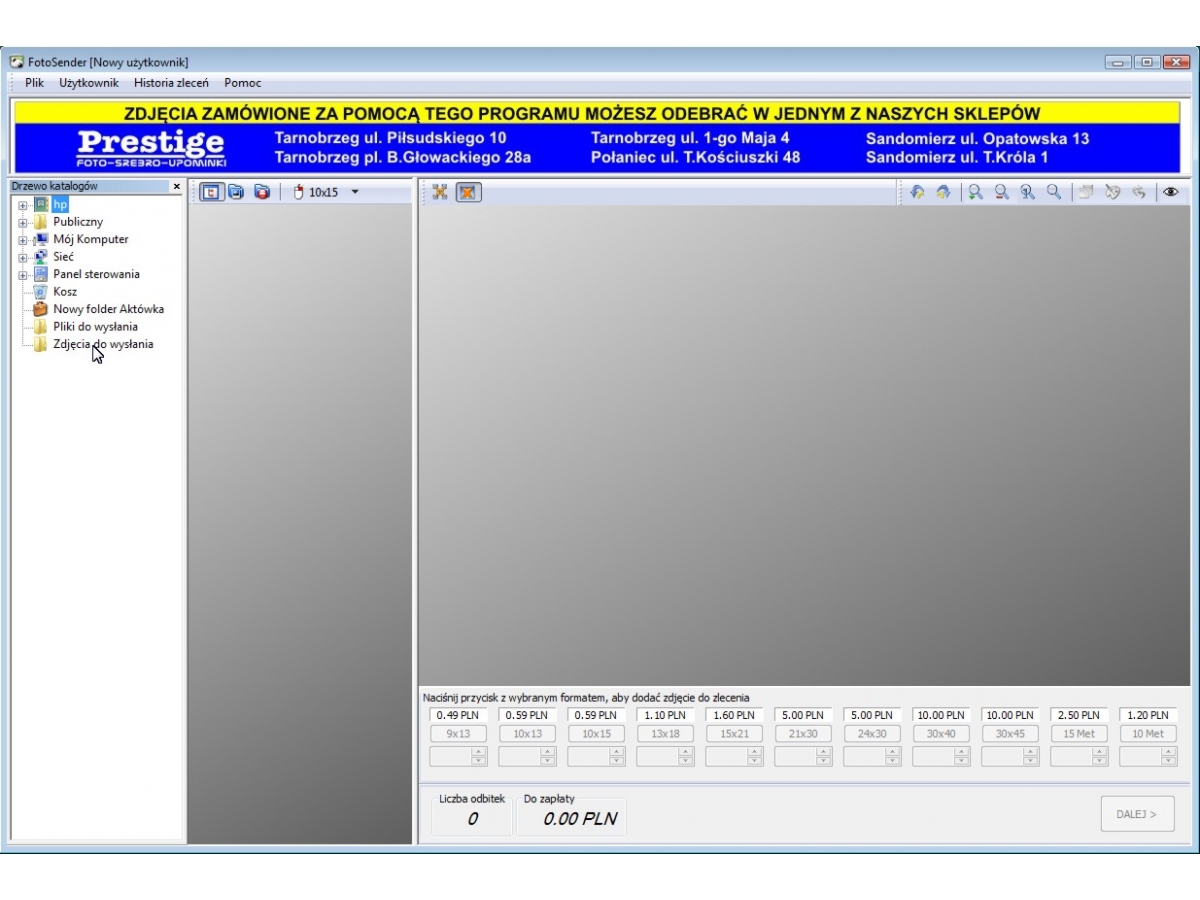The width and height of the screenshot is (1200, 900).
Task: Open the Użytkownik menu
Action: coord(88,83)
